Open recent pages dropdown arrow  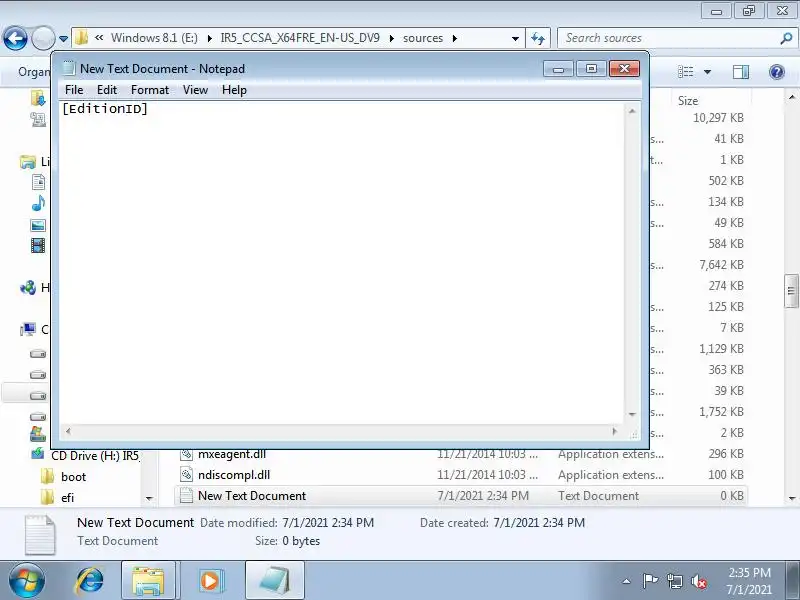(63, 39)
